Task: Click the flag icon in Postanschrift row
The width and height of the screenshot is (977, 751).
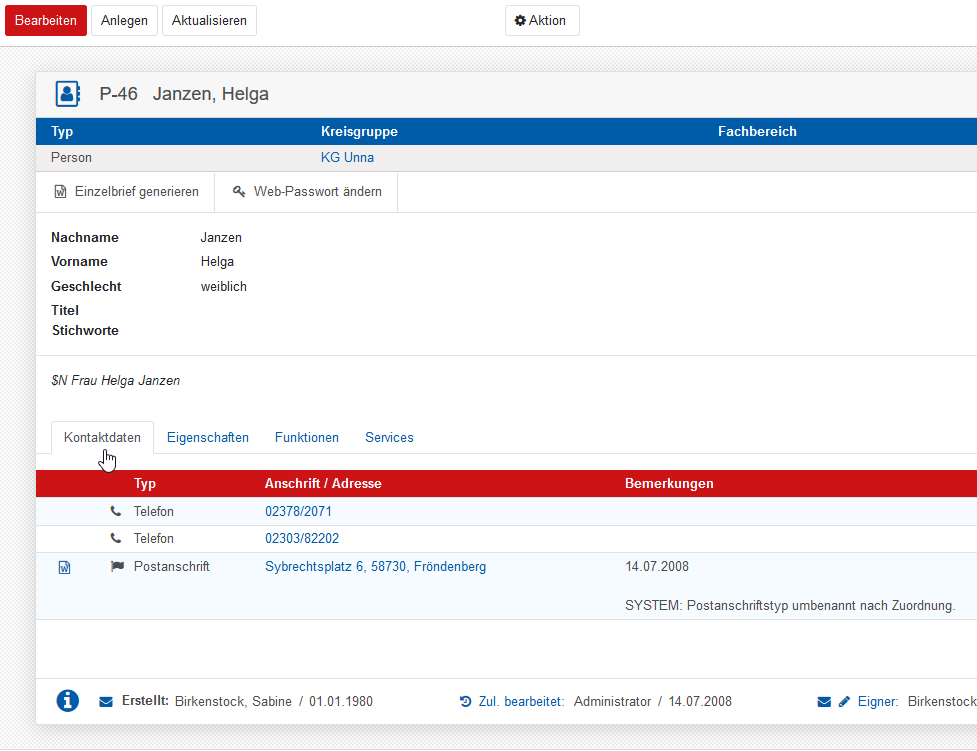Action: click(117, 566)
